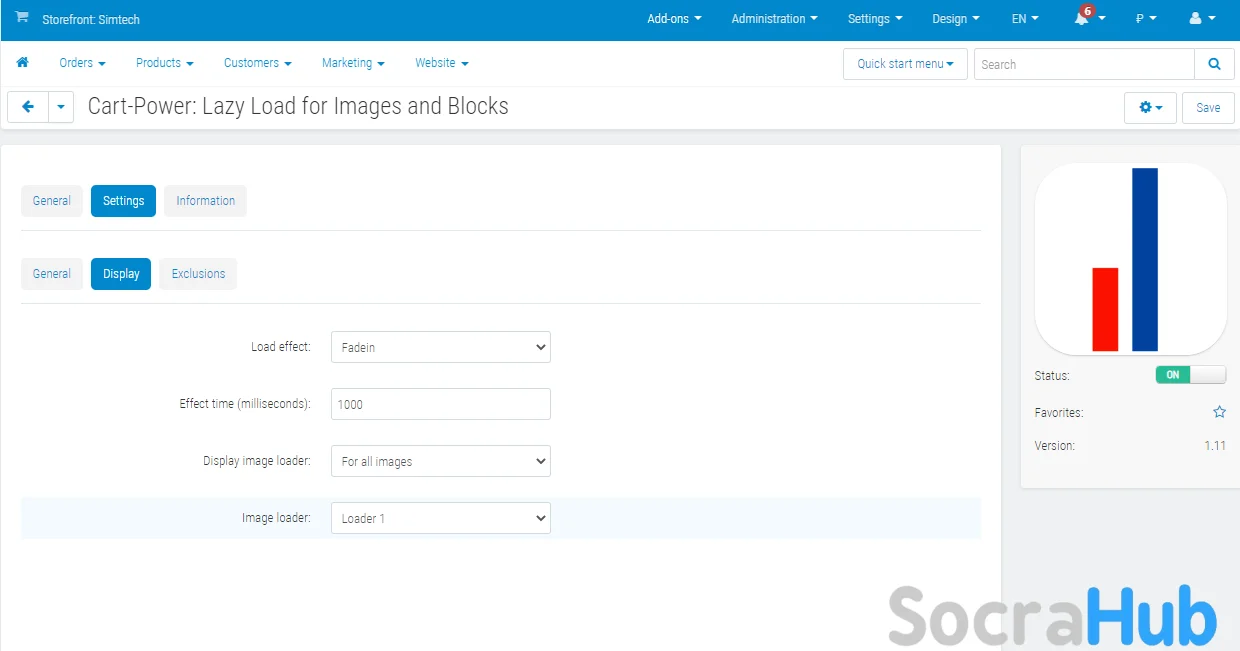Screen dimensions: 1240x651
Task: Expand the Load effect dropdown
Action: [x=440, y=348]
